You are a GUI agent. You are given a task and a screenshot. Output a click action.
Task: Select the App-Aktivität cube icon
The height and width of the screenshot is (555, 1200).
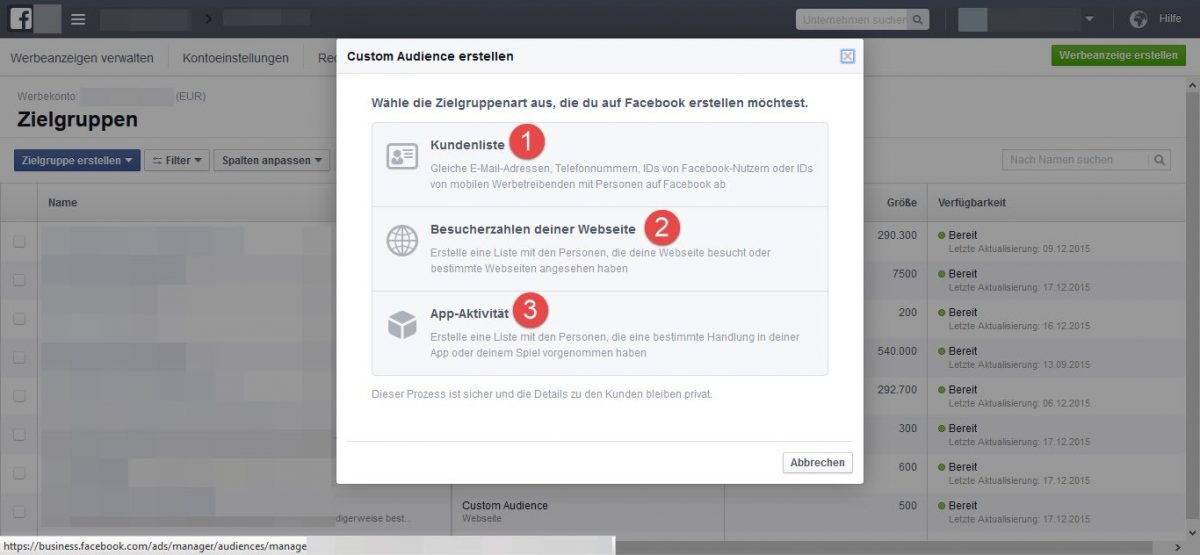pyautogui.click(x=402, y=325)
